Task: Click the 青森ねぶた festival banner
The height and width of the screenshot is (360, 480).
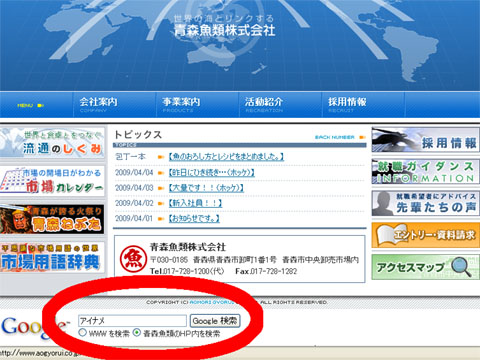Action: 52,219
